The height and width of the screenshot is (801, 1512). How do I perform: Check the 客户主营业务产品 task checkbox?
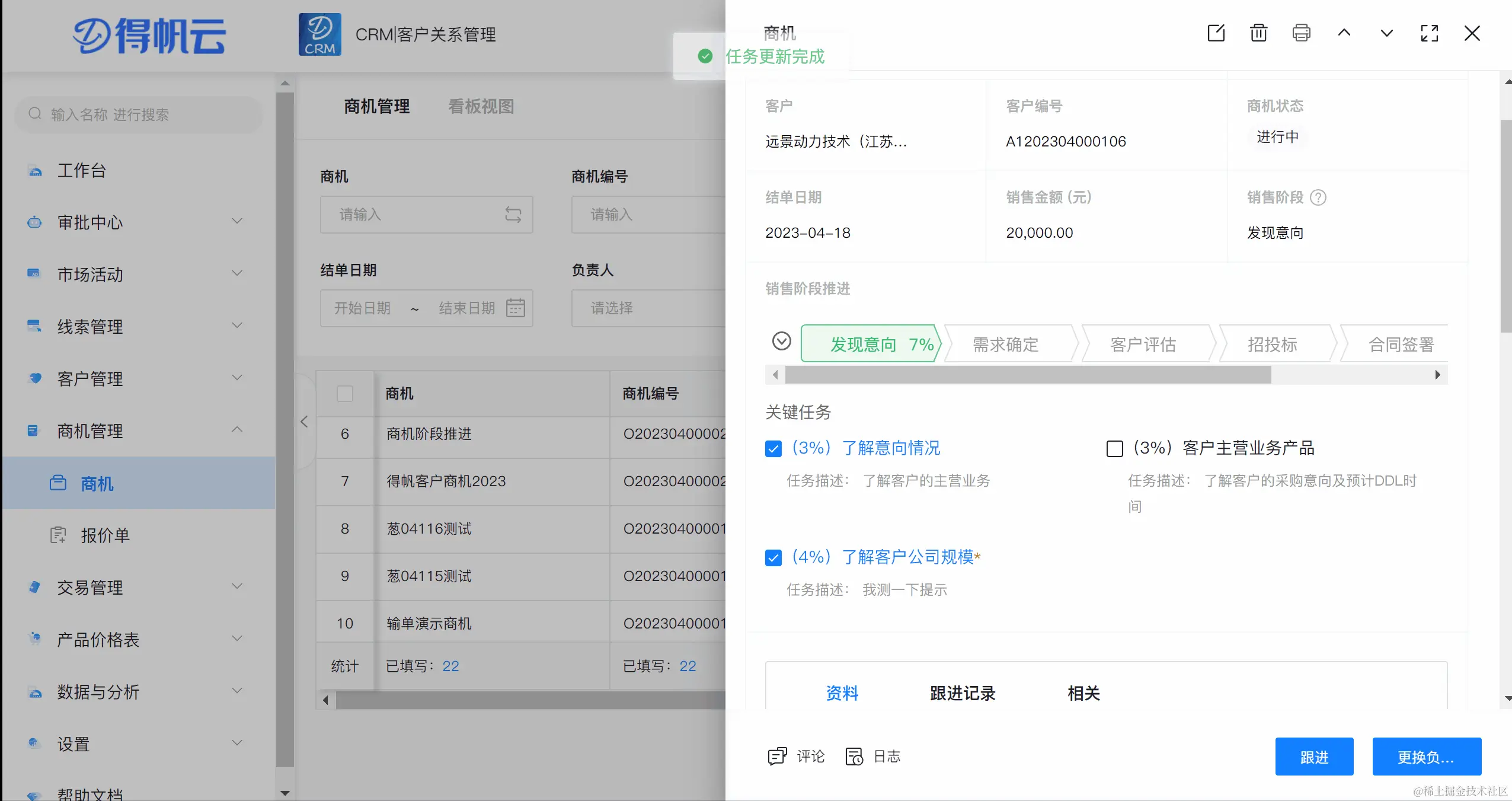[x=1114, y=449]
